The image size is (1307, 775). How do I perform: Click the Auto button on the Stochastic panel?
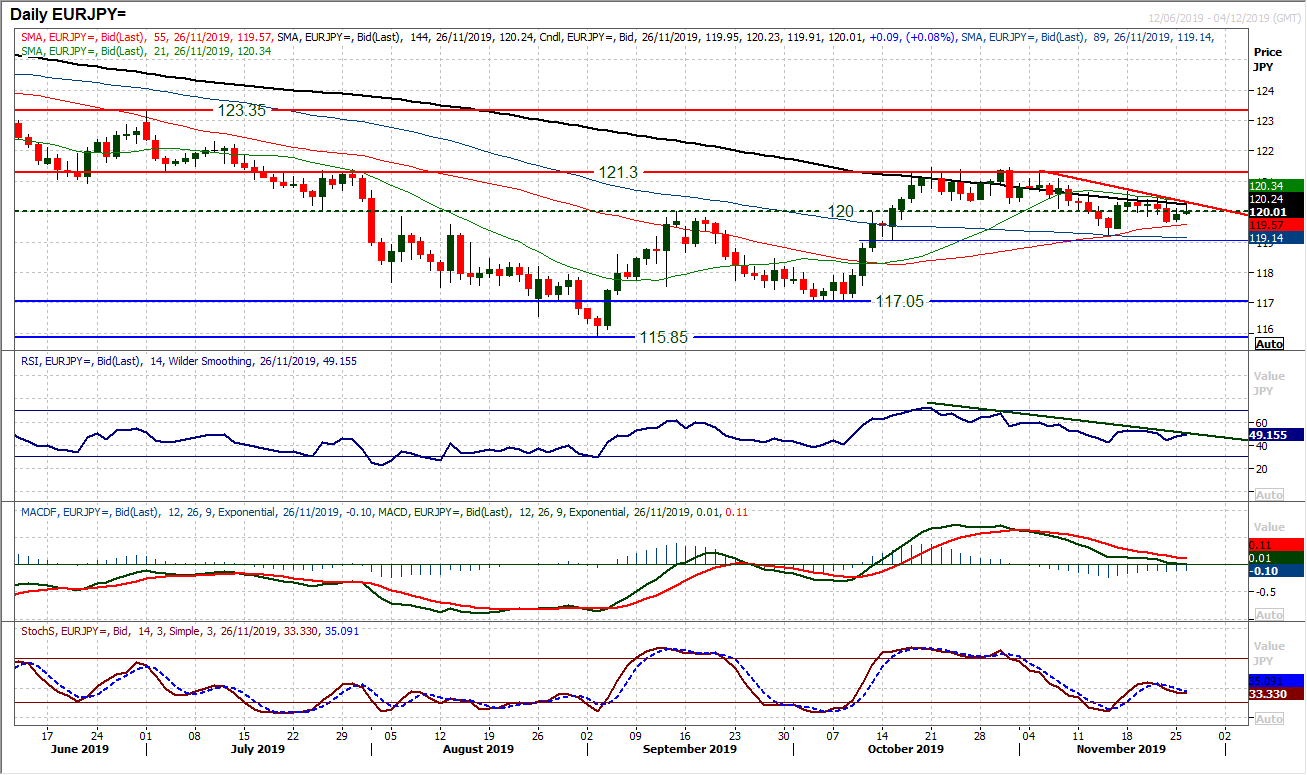(x=1269, y=719)
